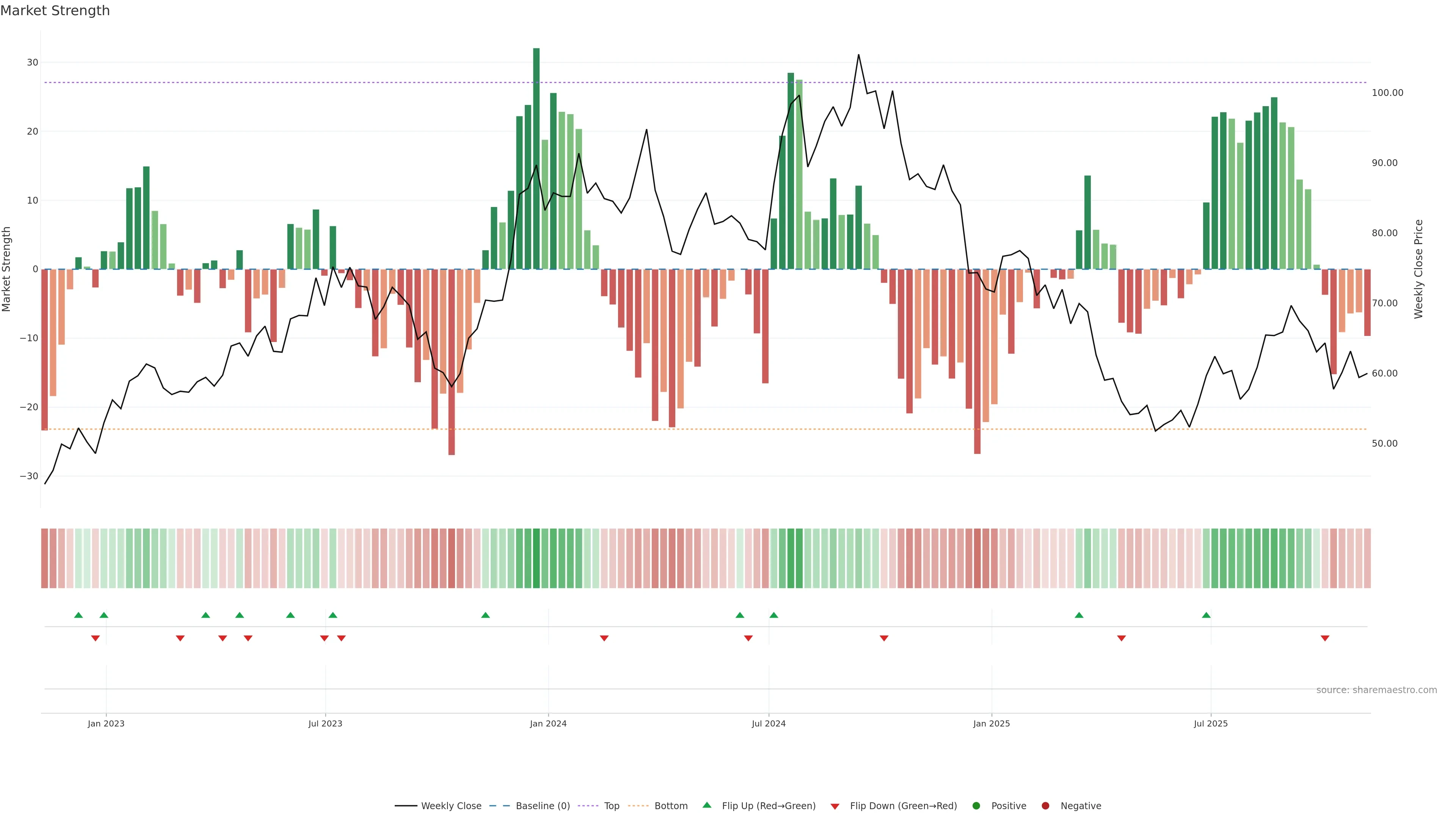Click the Jul 2025 x-axis label
The image size is (1456, 819).
click(x=1211, y=723)
